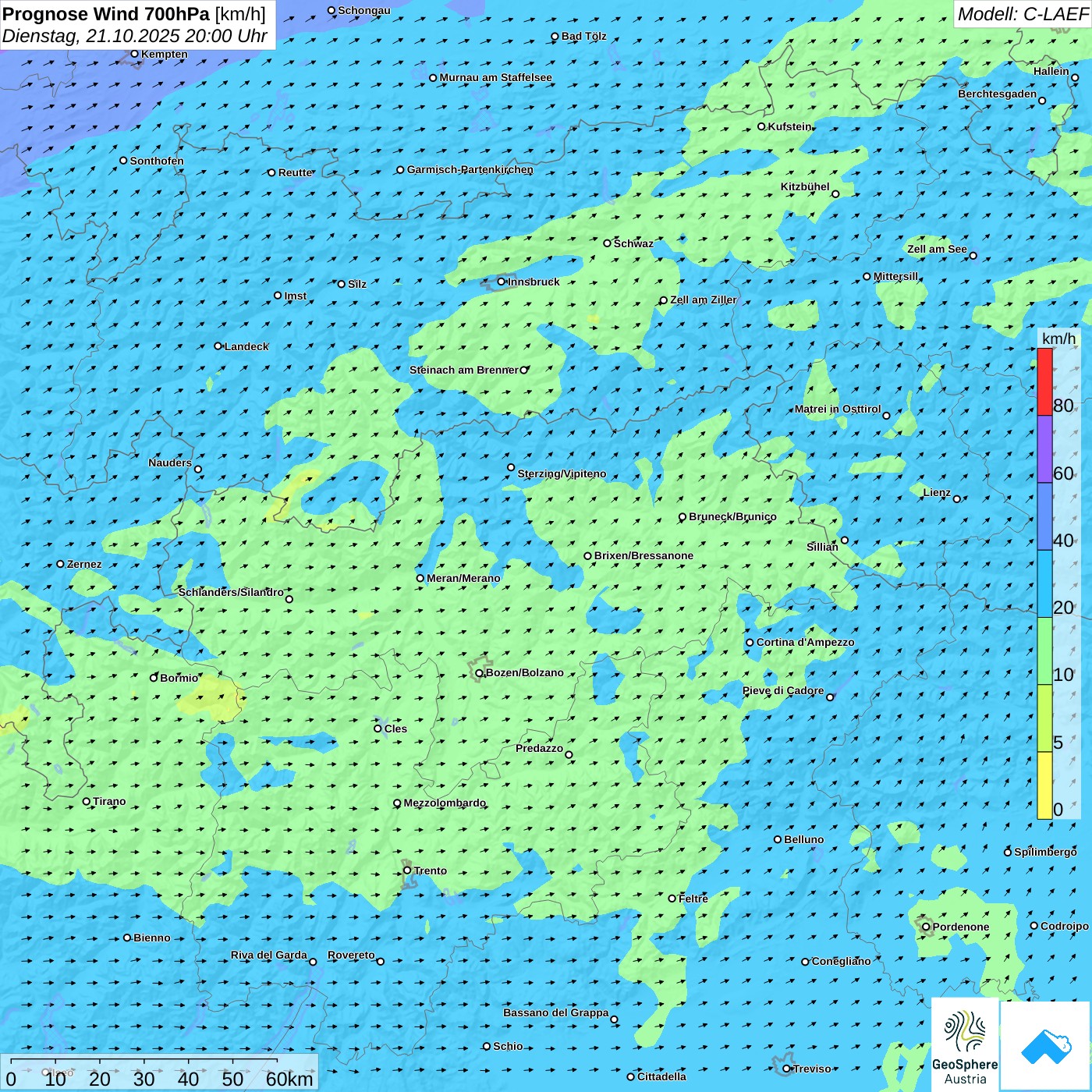Click the 'Modell: C-LAEF' label
The width and height of the screenshot is (1092, 1092).
pos(1023,14)
